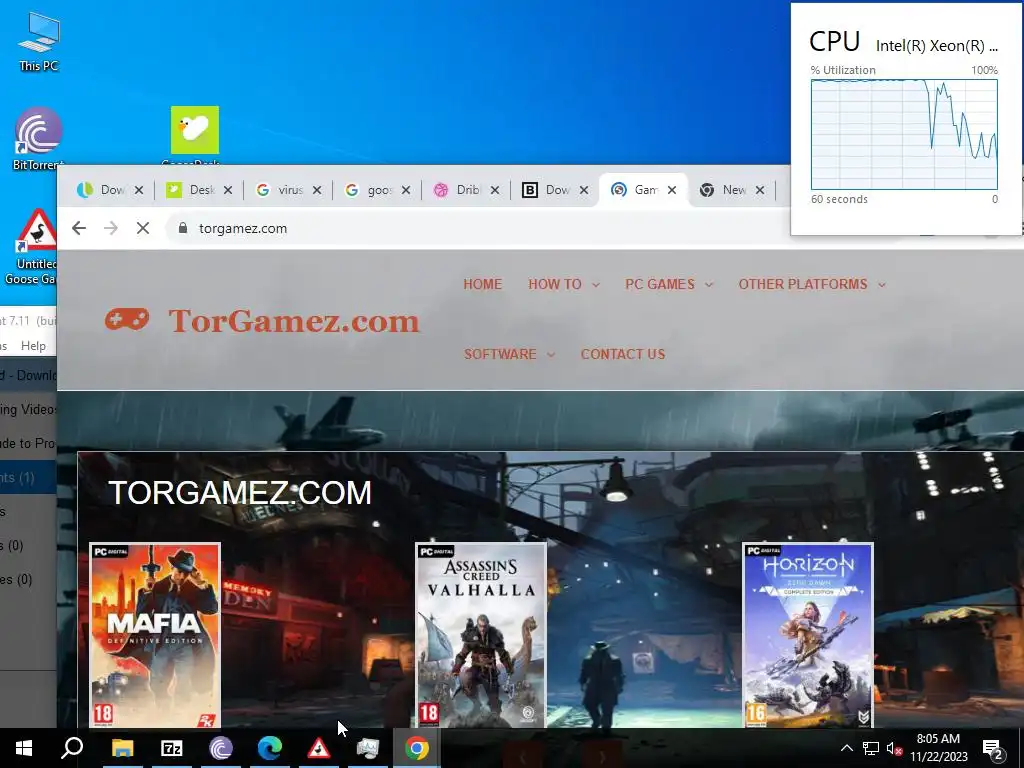Open Mafia Definitive Edition cover
This screenshot has height=768, width=1024.
(155, 635)
